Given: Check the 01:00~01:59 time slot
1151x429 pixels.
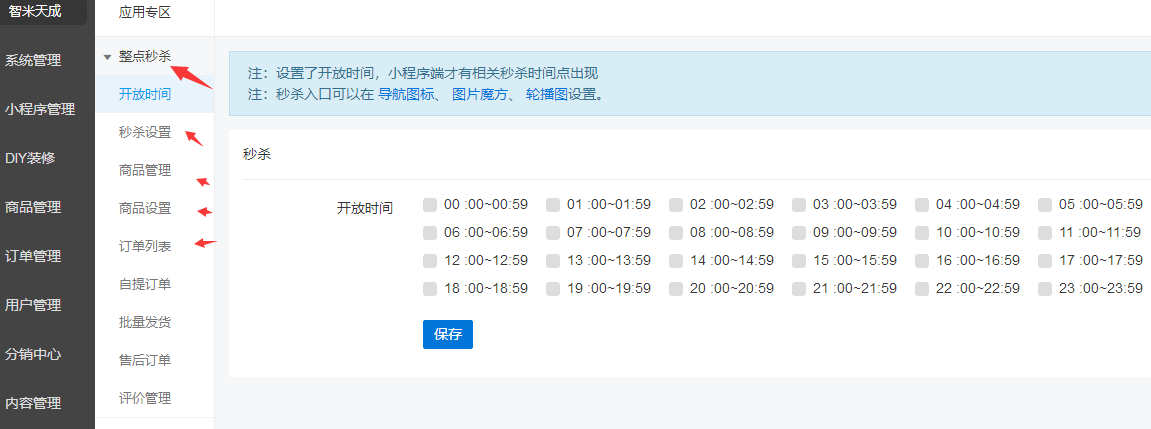Looking at the screenshot, I should (553, 204).
